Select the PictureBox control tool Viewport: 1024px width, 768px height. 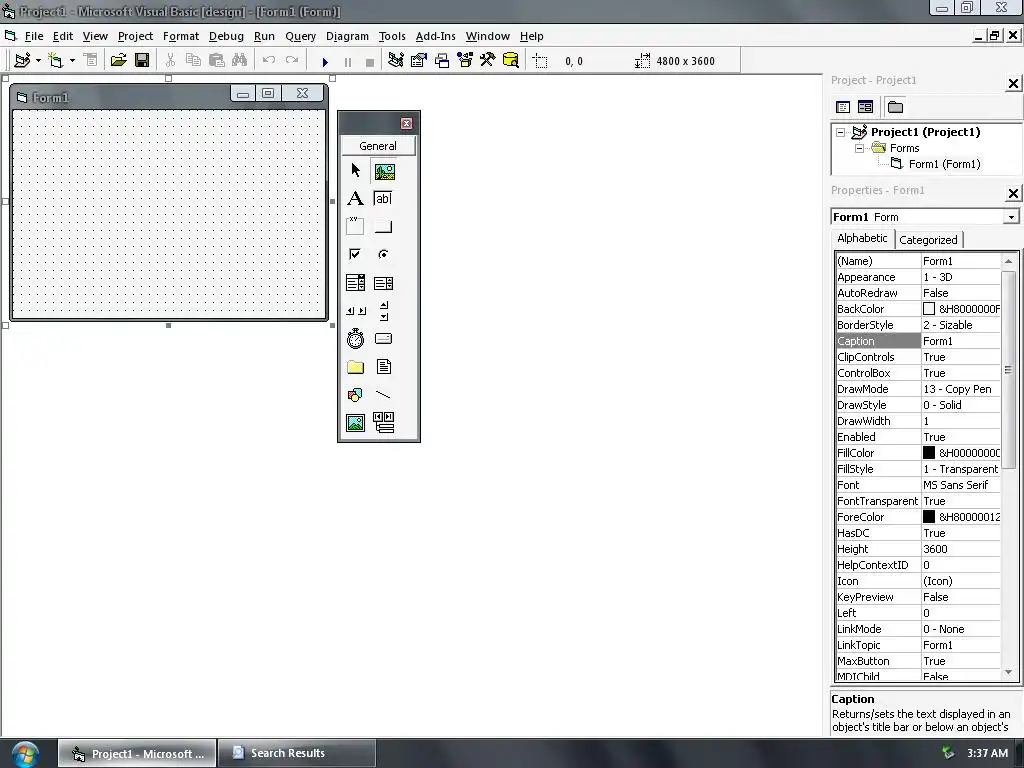384,171
